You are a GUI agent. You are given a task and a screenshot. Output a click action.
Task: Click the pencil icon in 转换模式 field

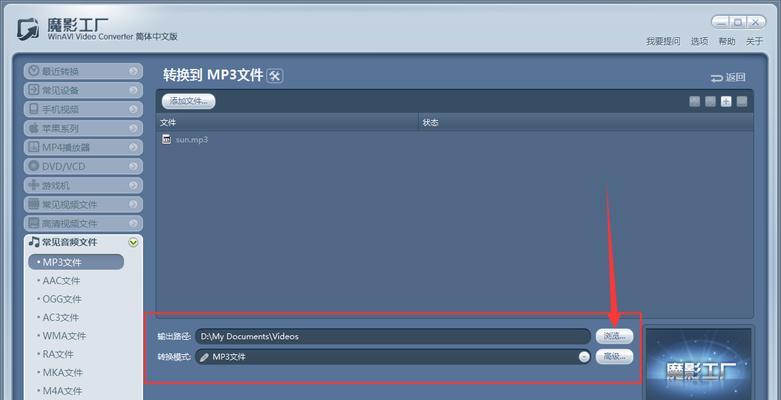click(x=204, y=357)
